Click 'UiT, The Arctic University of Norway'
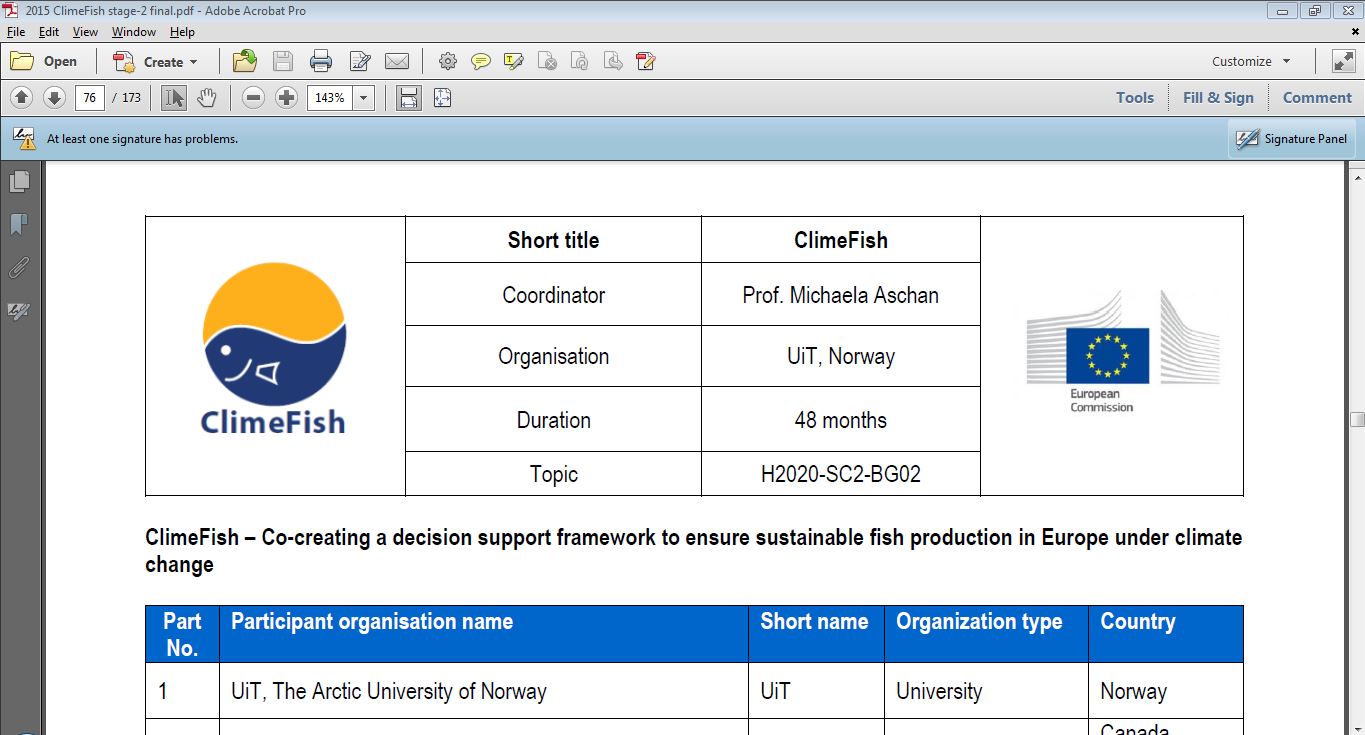This screenshot has width=1365, height=735. click(x=389, y=691)
